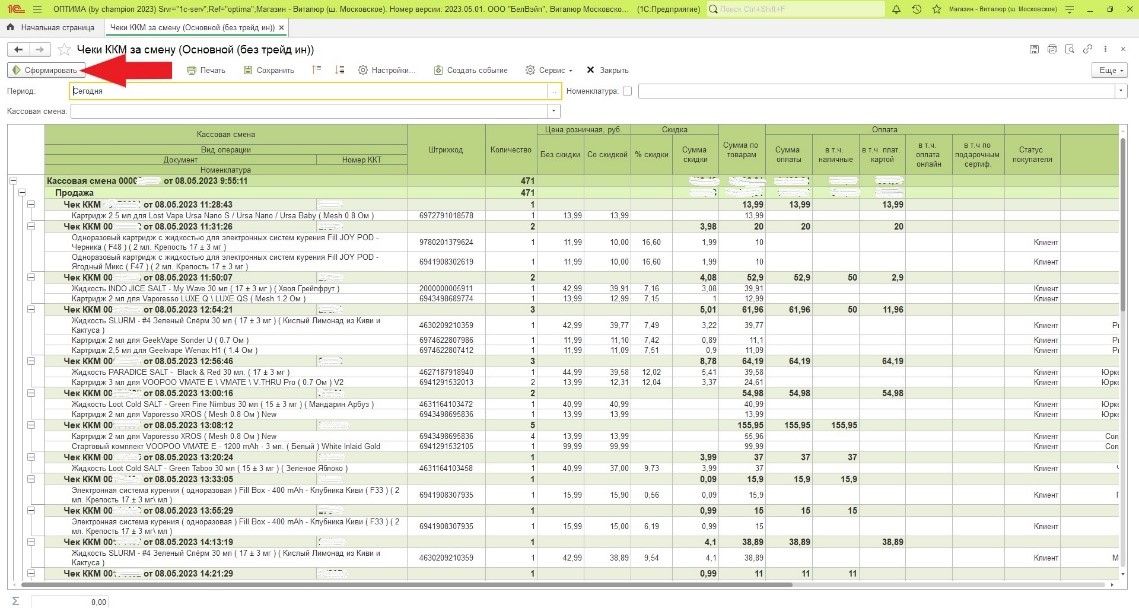The width and height of the screenshot is (1139, 608).
Task: Open the Сервис dropdown menu
Action: (x=549, y=70)
